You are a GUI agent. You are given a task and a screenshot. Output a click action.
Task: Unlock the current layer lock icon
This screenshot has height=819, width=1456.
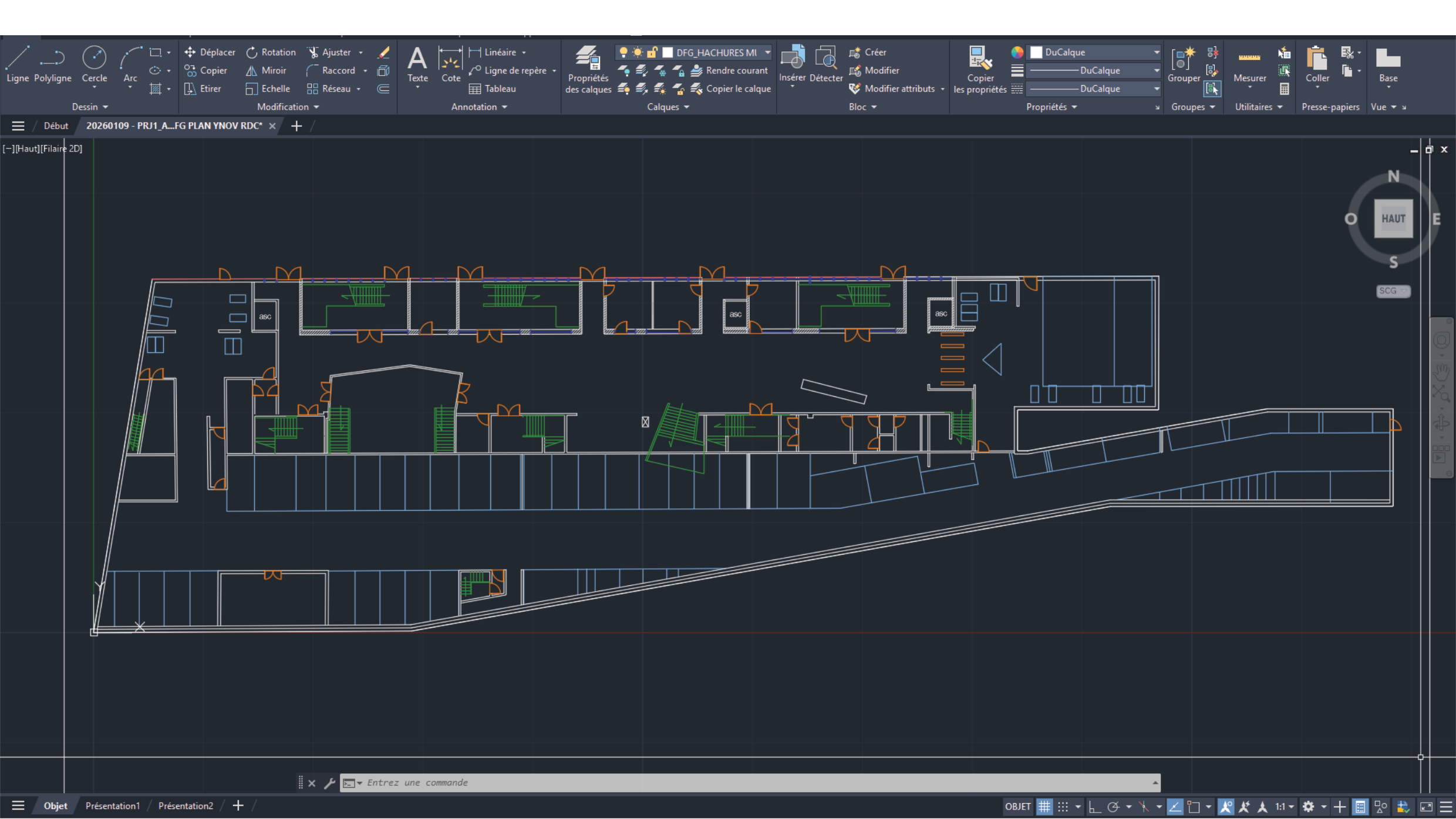point(652,52)
